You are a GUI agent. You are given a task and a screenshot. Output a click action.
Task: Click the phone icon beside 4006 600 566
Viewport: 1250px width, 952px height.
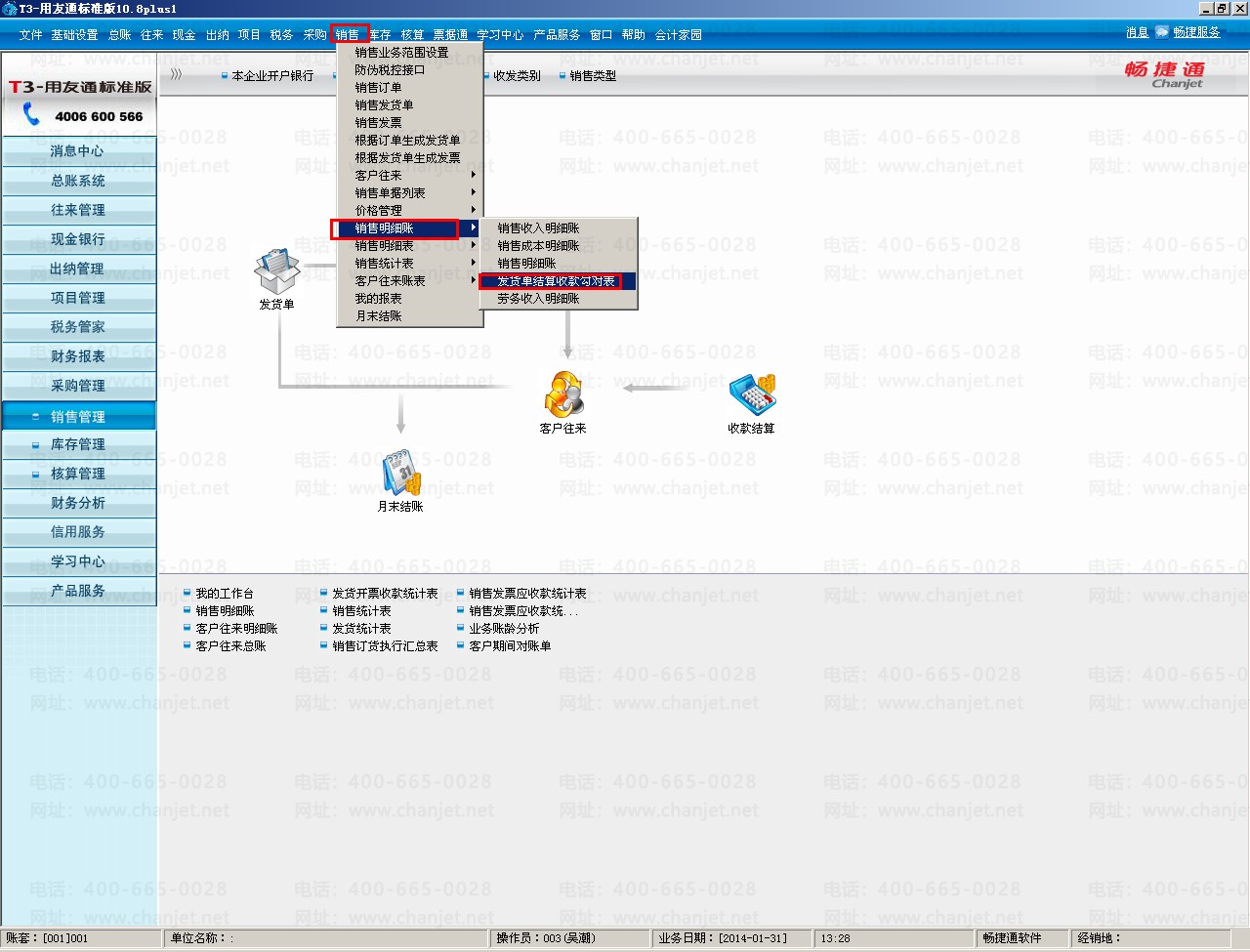pos(31,115)
